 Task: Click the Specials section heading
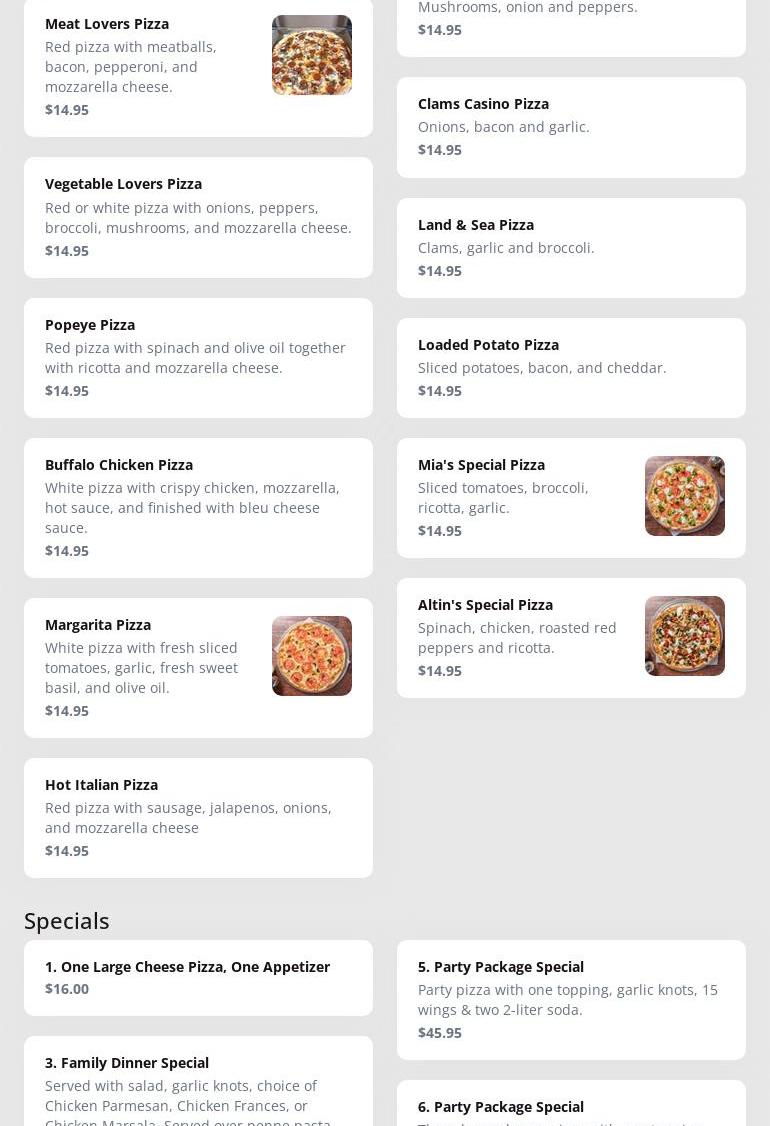[67, 920]
